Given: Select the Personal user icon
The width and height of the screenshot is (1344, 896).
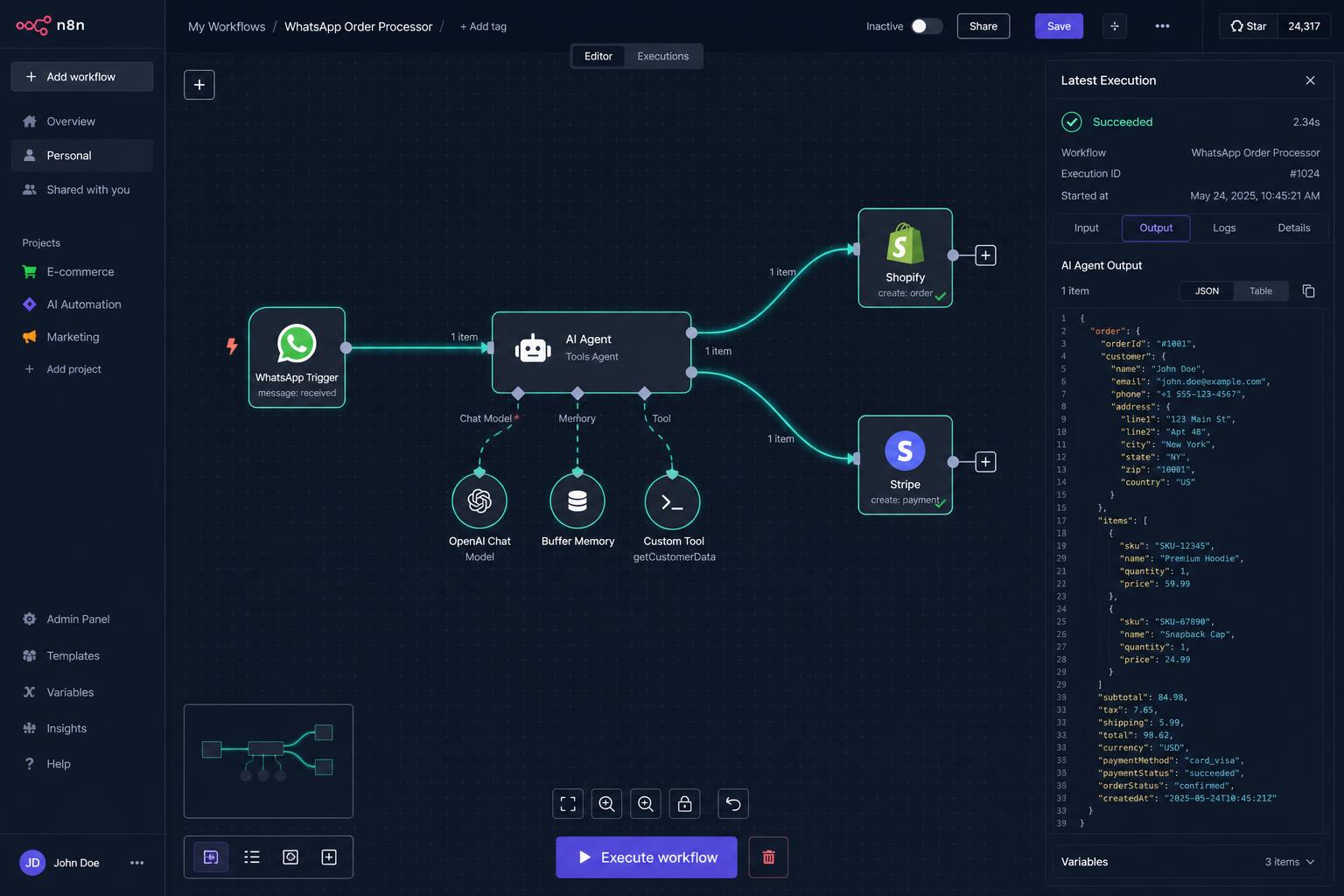Looking at the screenshot, I should point(30,156).
